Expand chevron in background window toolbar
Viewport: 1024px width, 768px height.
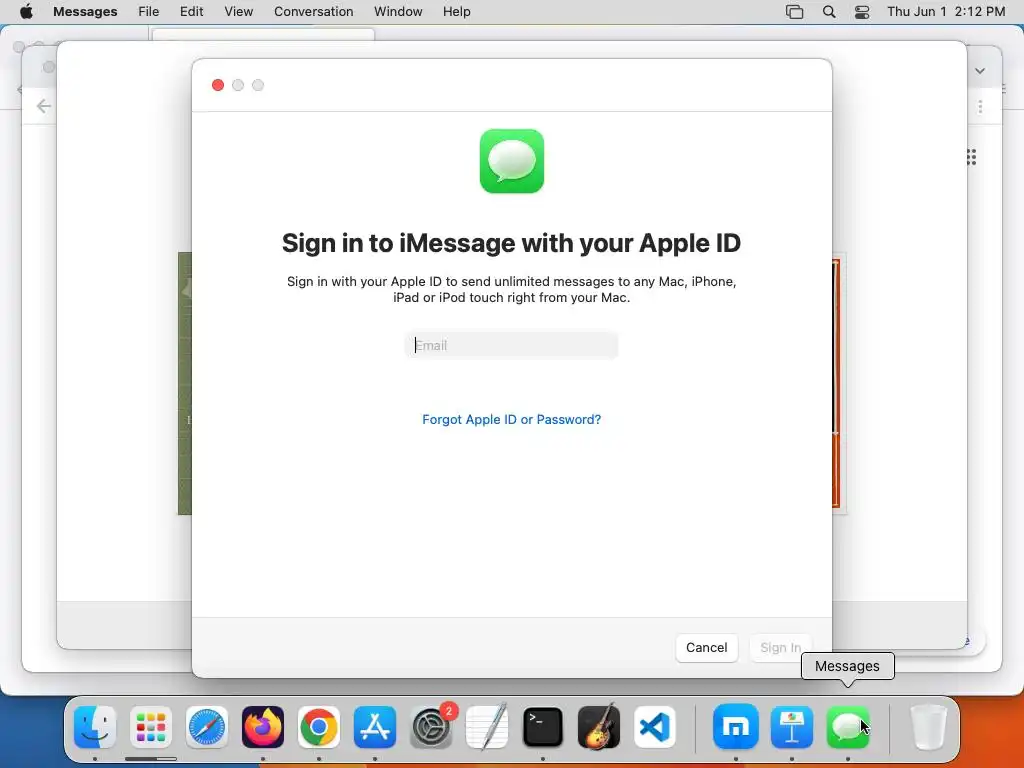click(980, 71)
